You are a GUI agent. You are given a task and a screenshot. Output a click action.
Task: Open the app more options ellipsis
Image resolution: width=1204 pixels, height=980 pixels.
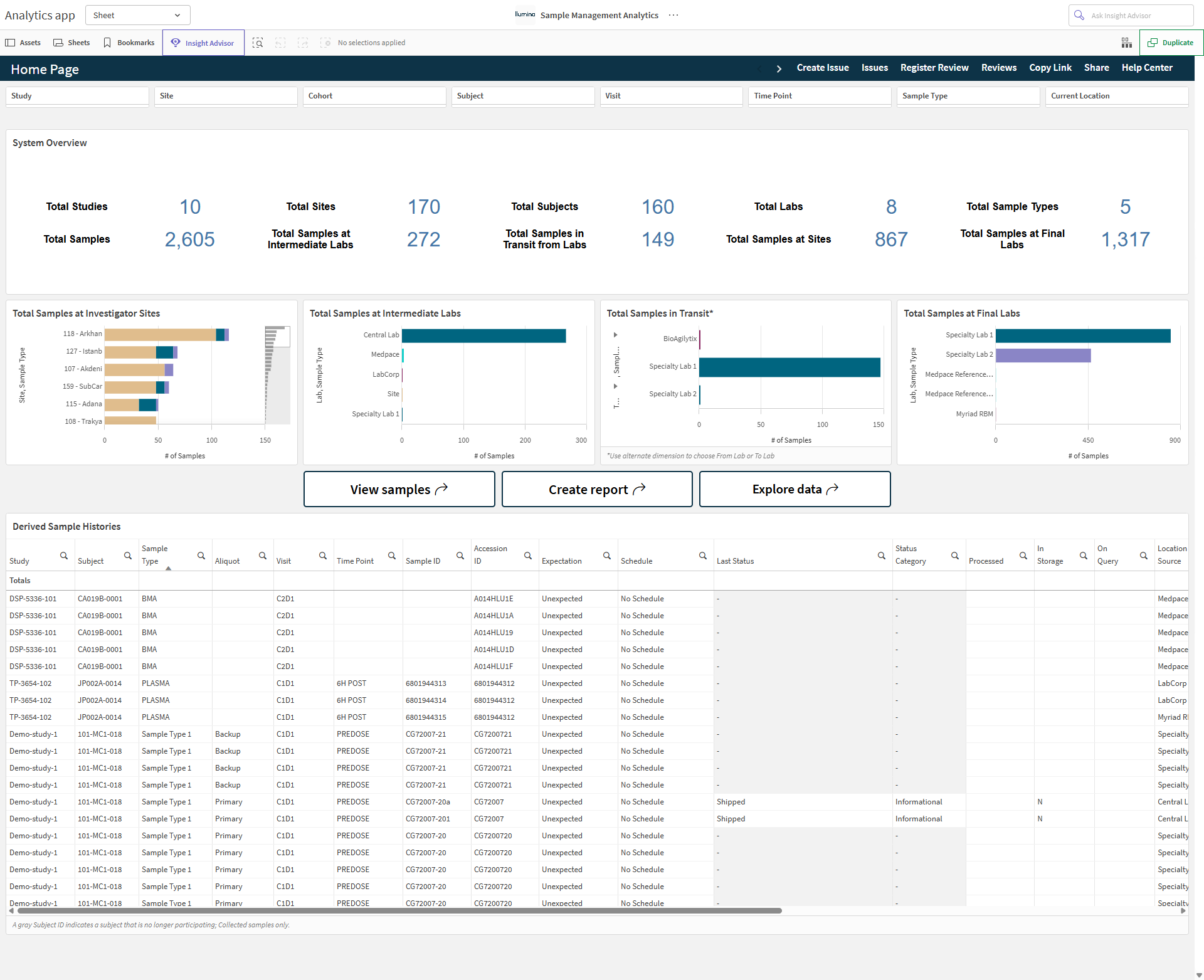point(673,15)
